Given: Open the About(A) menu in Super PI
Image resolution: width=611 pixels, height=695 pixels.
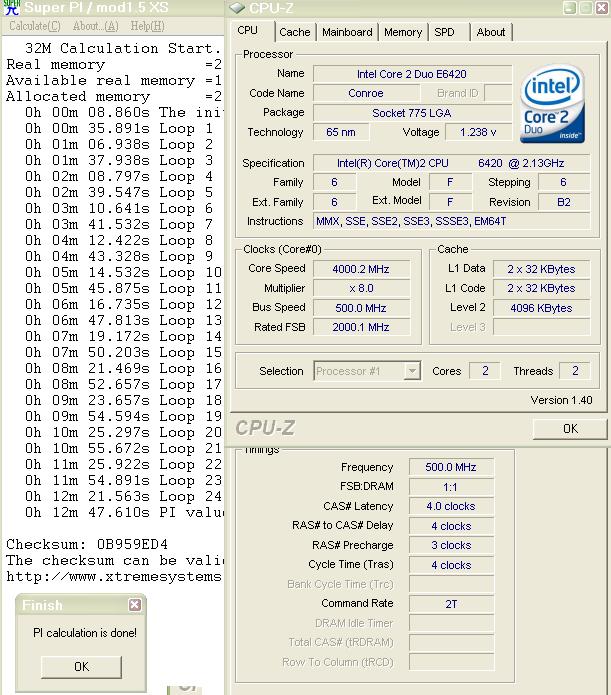Looking at the screenshot, I should (x=95, y=26).
